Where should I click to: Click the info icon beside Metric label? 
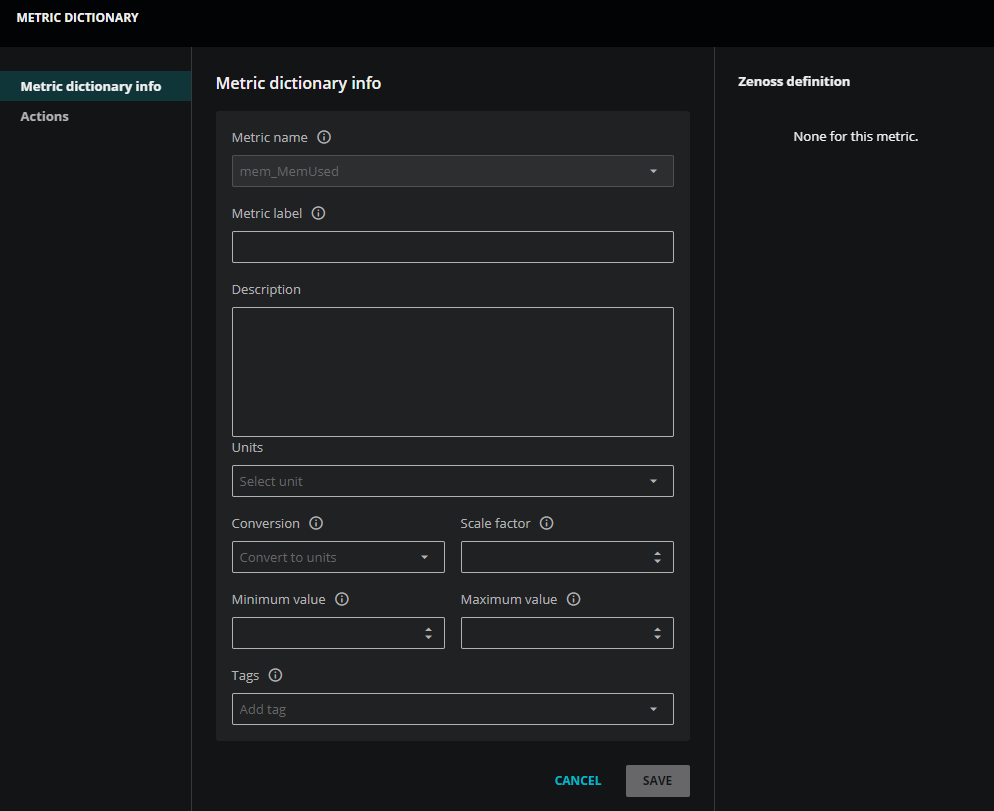coord(318,213)
